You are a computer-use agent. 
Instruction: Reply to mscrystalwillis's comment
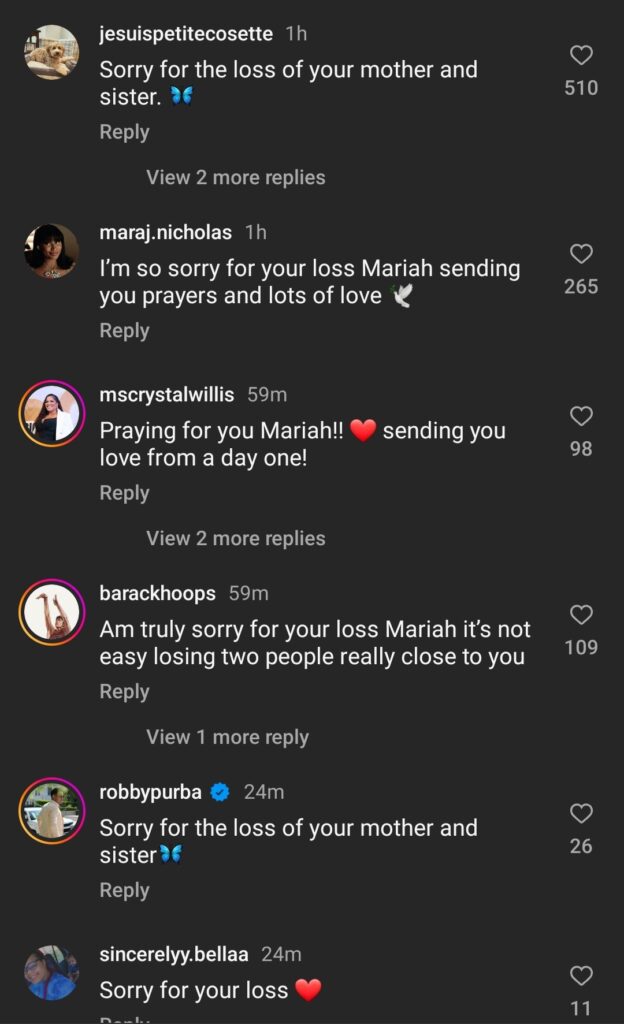[x=124, y=493]
